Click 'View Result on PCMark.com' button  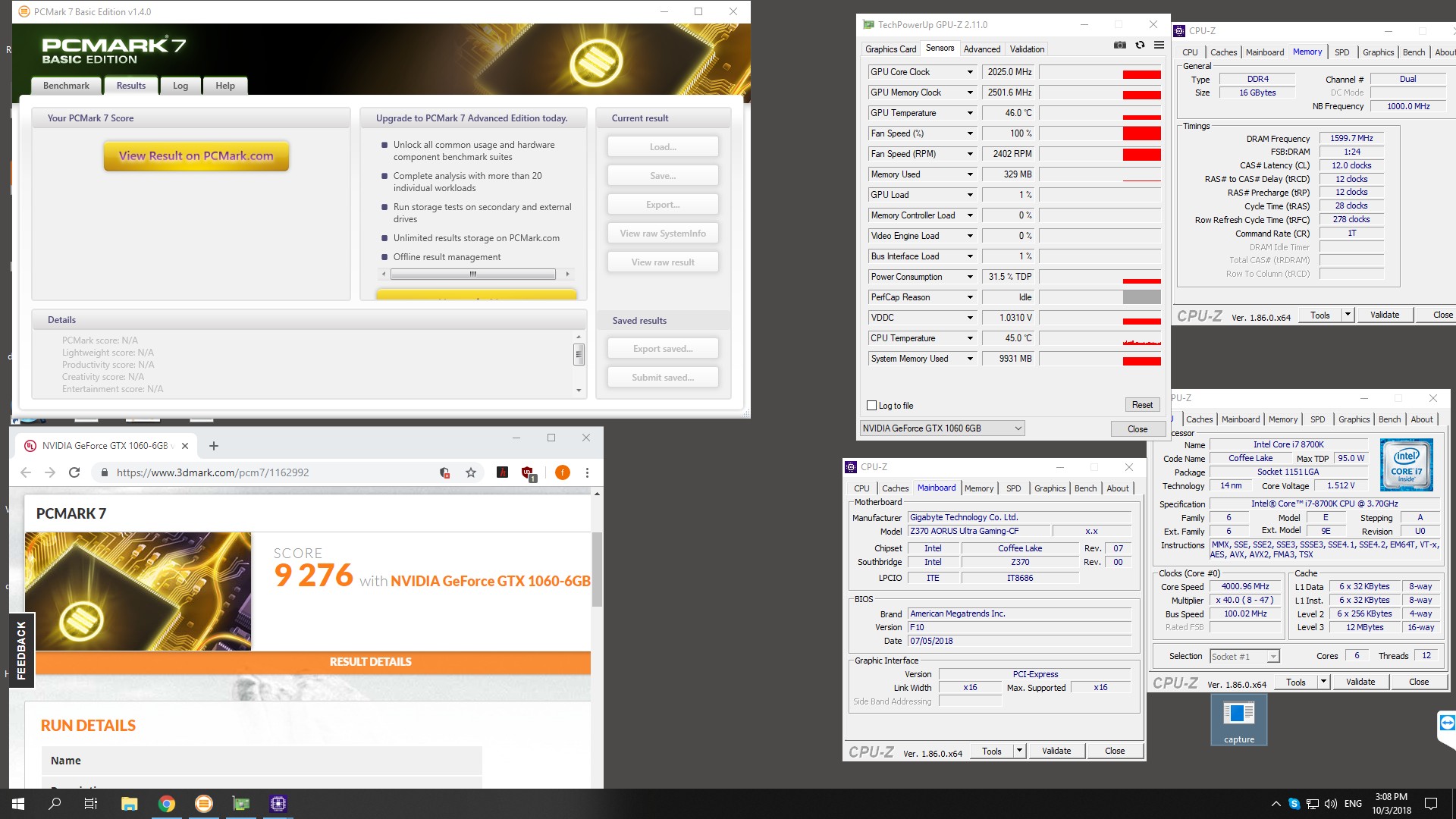coord(196,156)
